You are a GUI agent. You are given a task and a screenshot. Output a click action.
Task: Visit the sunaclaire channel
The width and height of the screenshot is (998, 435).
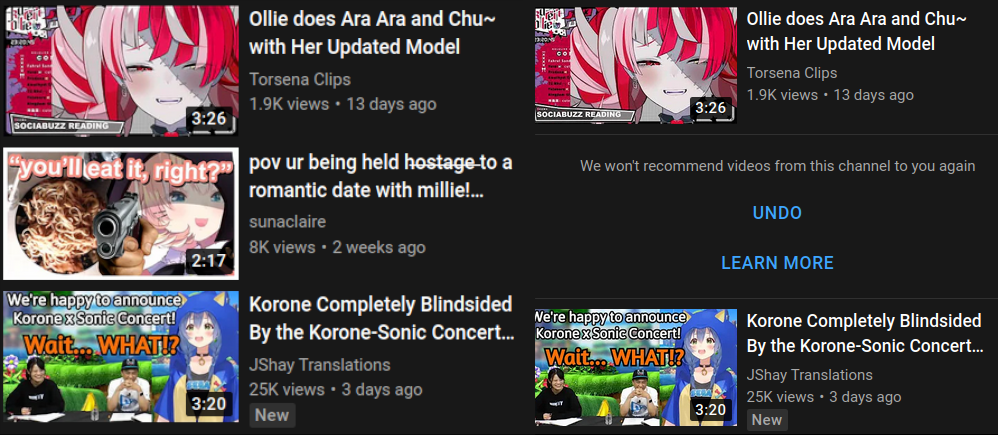pos(288,222)
